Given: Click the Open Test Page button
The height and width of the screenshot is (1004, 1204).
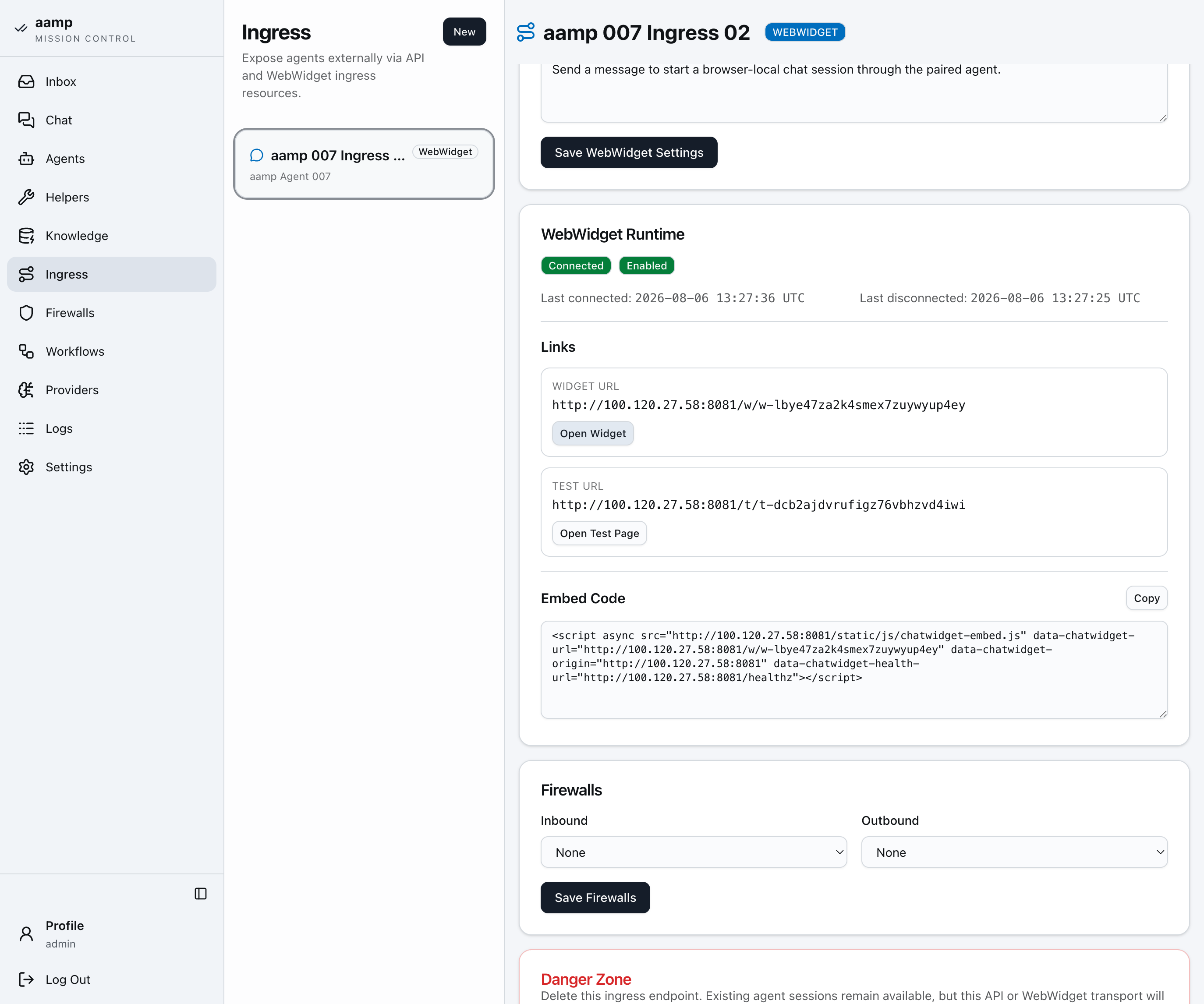Looking at the screenshot, I should [599, 533].
